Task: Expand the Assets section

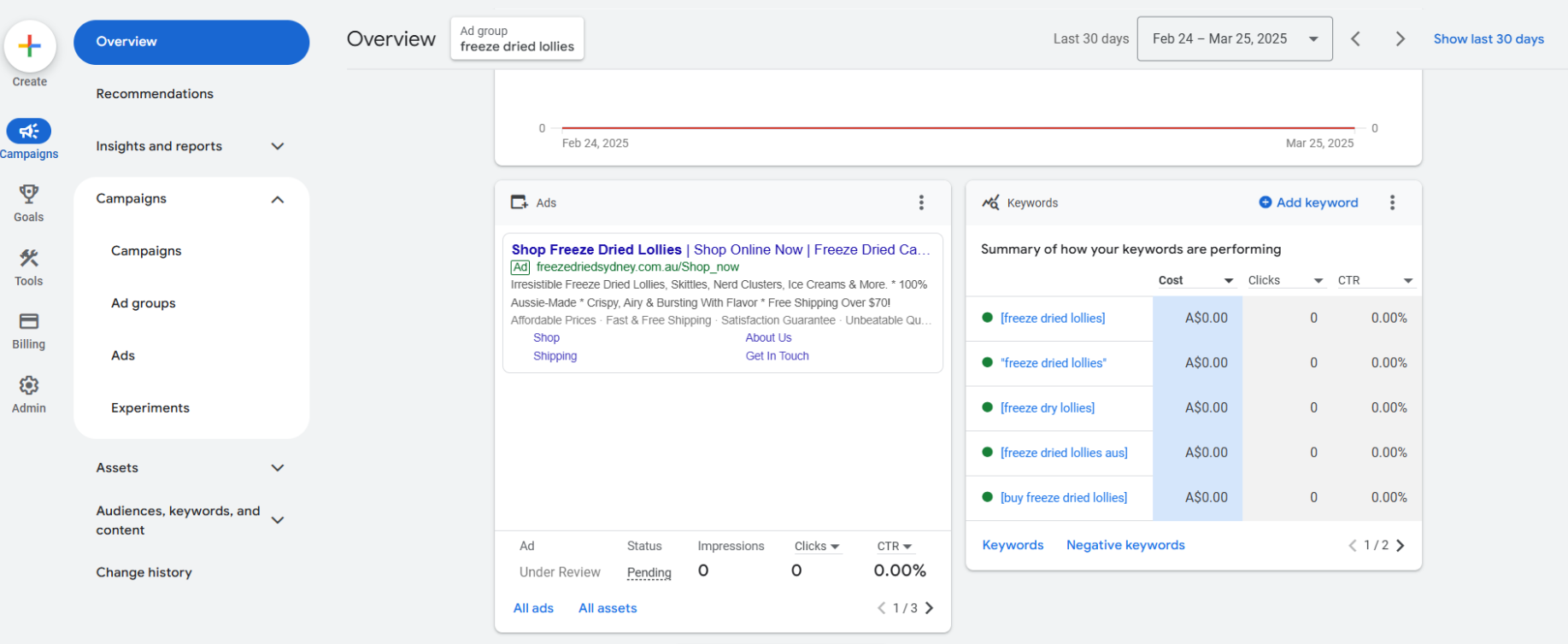Action: 277,468
